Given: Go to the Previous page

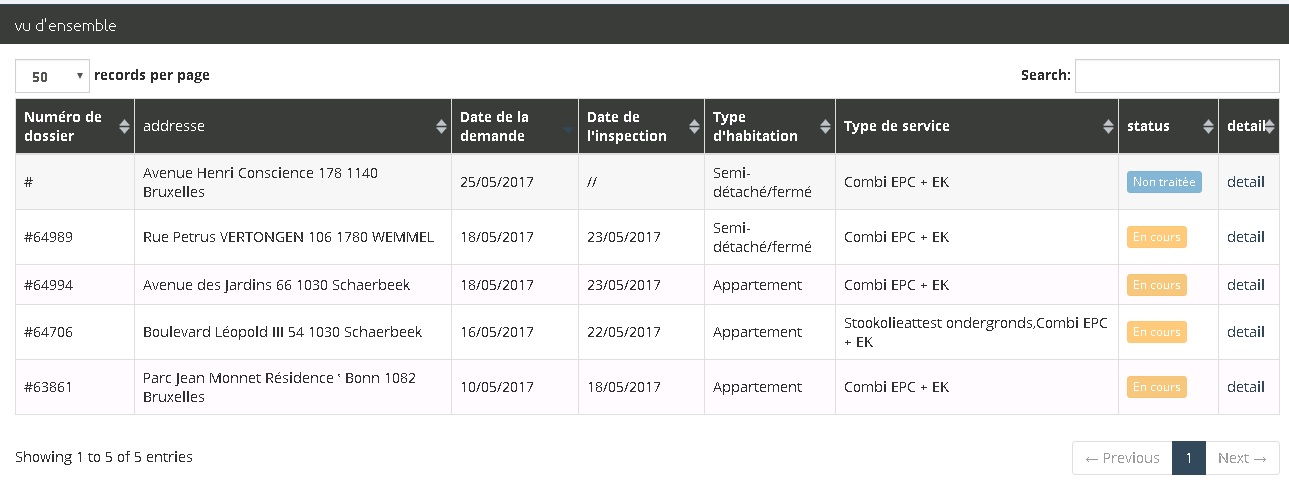Looking at the screenshot, I should tap(1122, 458).
